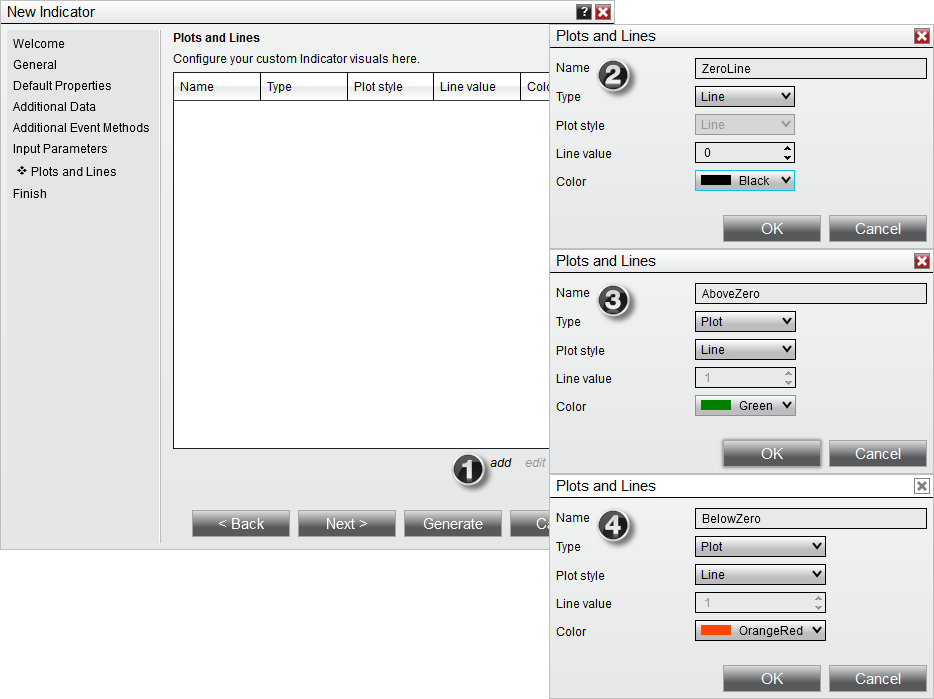This screenshot has width=934, height=699.
Task: Open the Color dropdown showing Black
Action: pos(744,181)
